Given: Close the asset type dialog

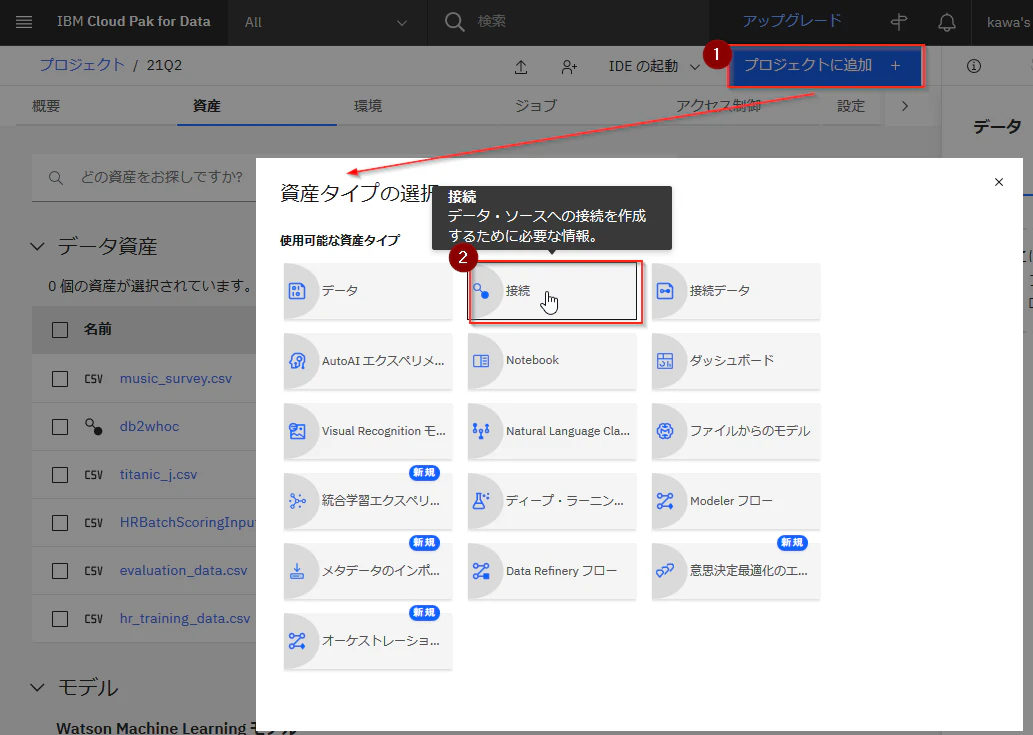Looking at the screenshot, I should (999, 182).
